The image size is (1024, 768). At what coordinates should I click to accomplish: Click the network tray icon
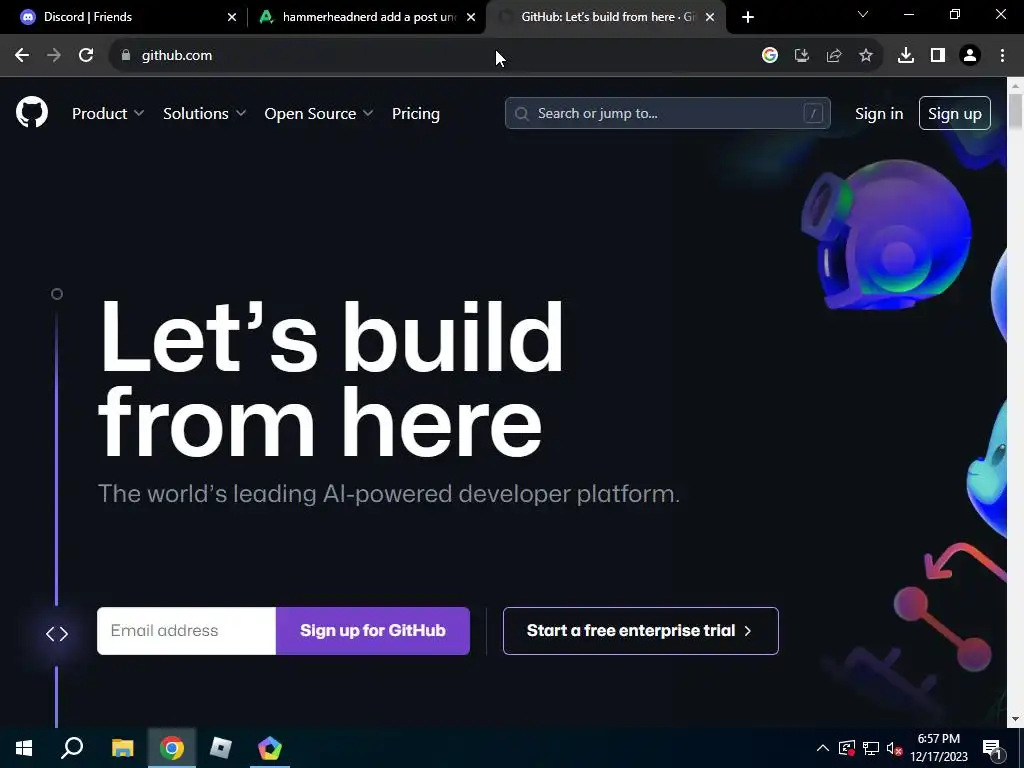coord(871,748)
